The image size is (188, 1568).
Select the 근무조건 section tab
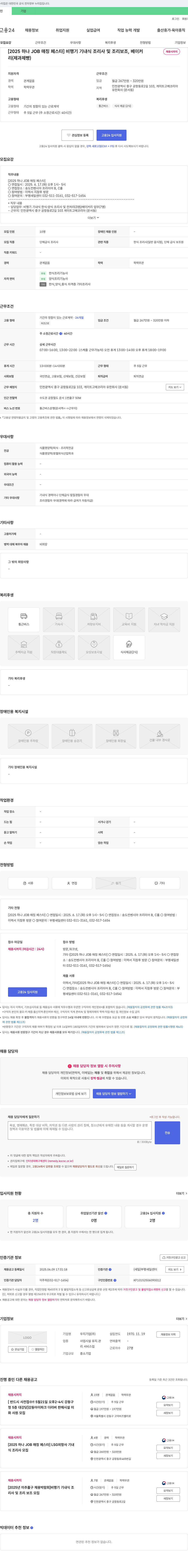pos(41,43)
